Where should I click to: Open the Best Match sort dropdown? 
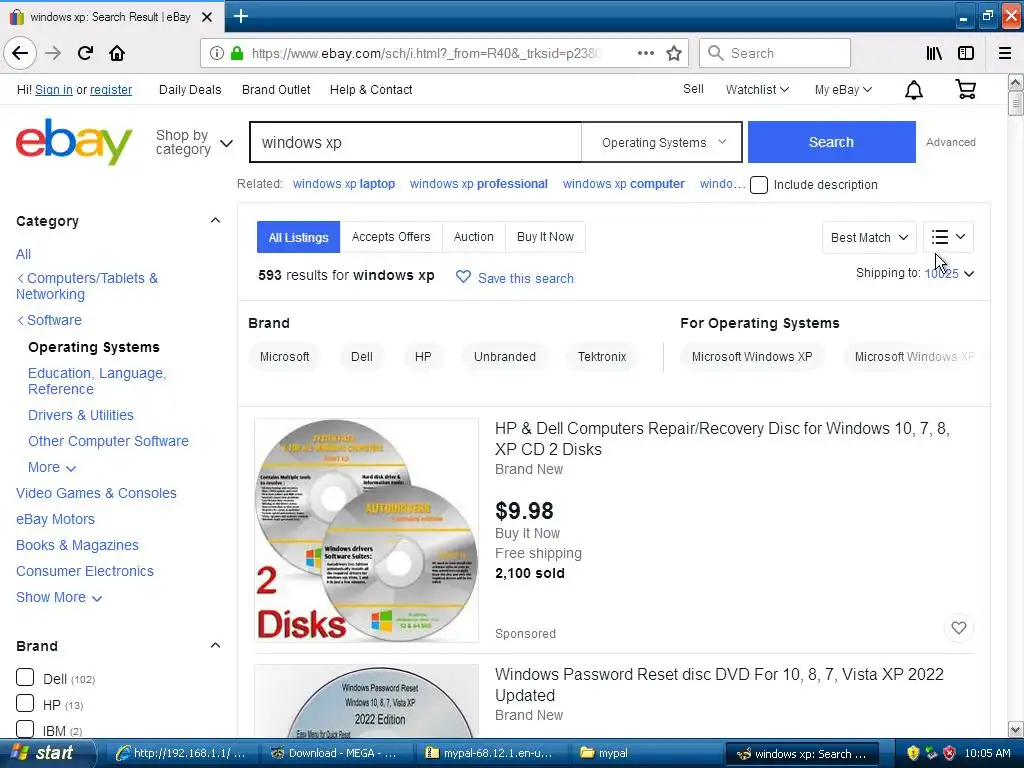869,237
